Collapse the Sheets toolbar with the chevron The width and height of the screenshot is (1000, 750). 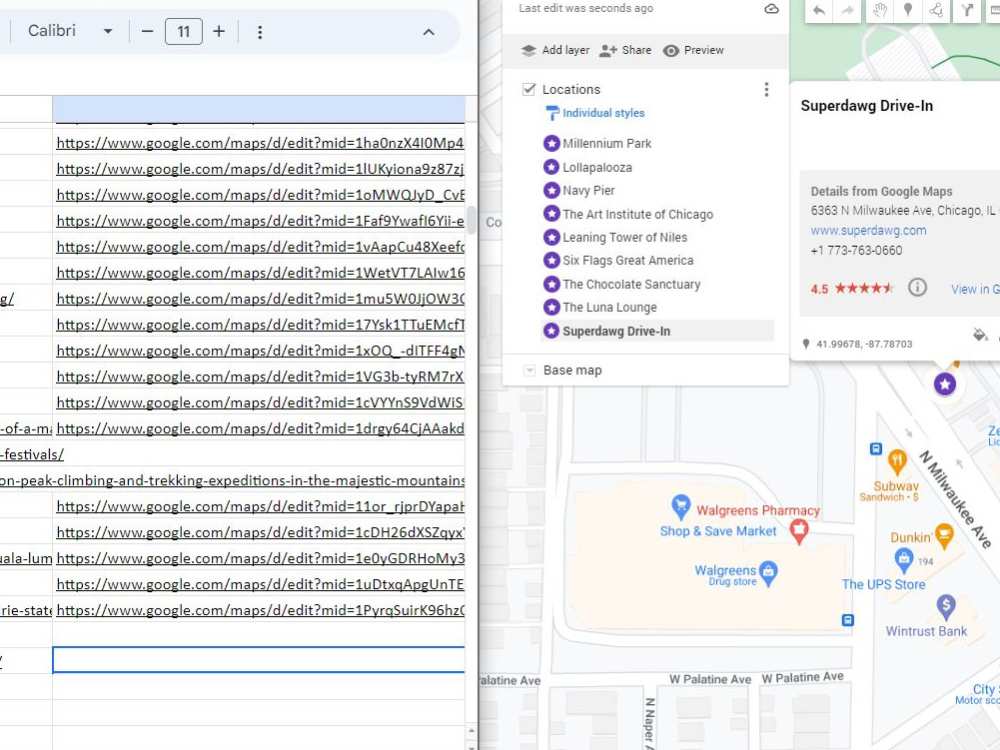[x=429, y=32]
